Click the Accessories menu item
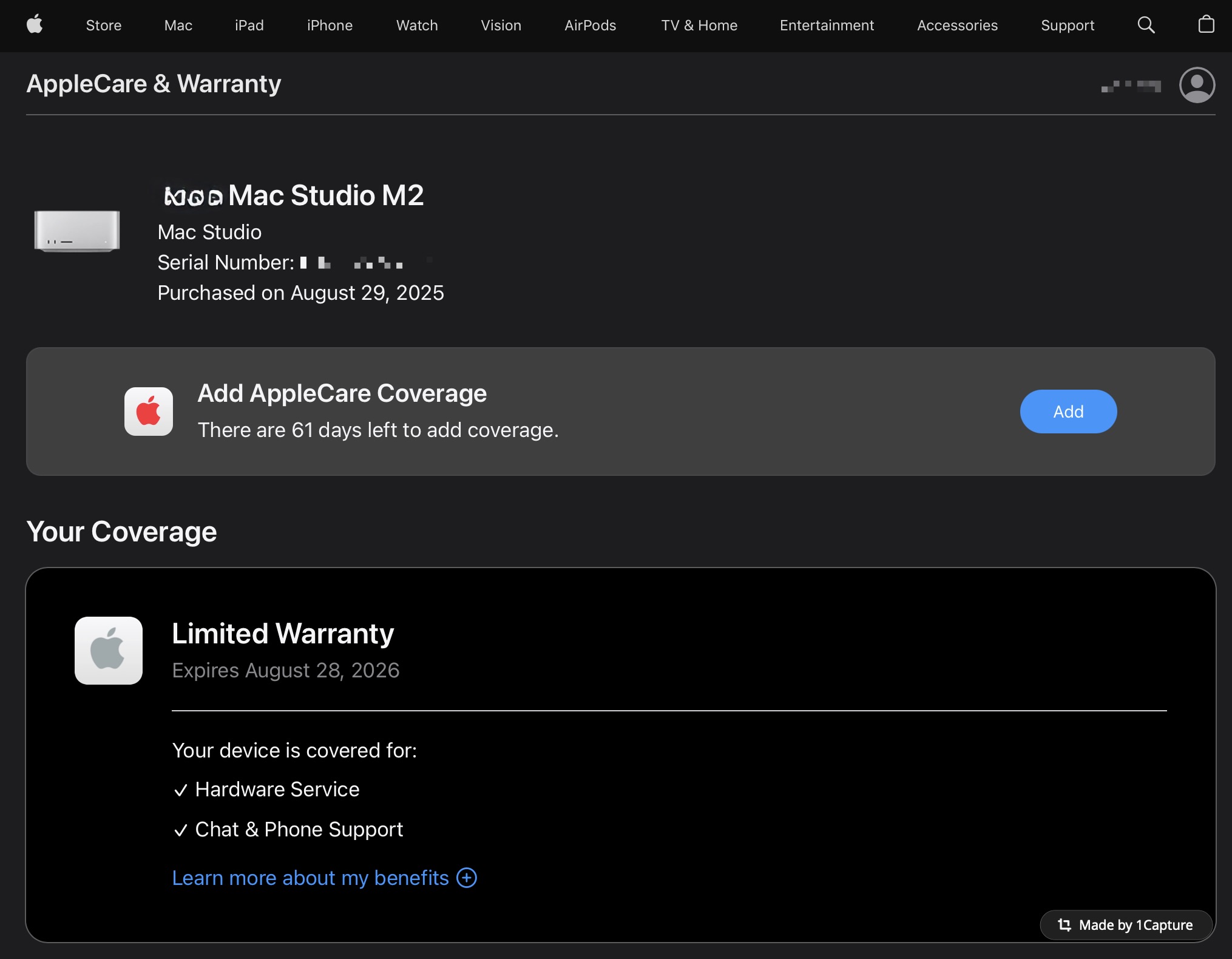Viewport: 1232px width, 959px height. click(957, 25)
